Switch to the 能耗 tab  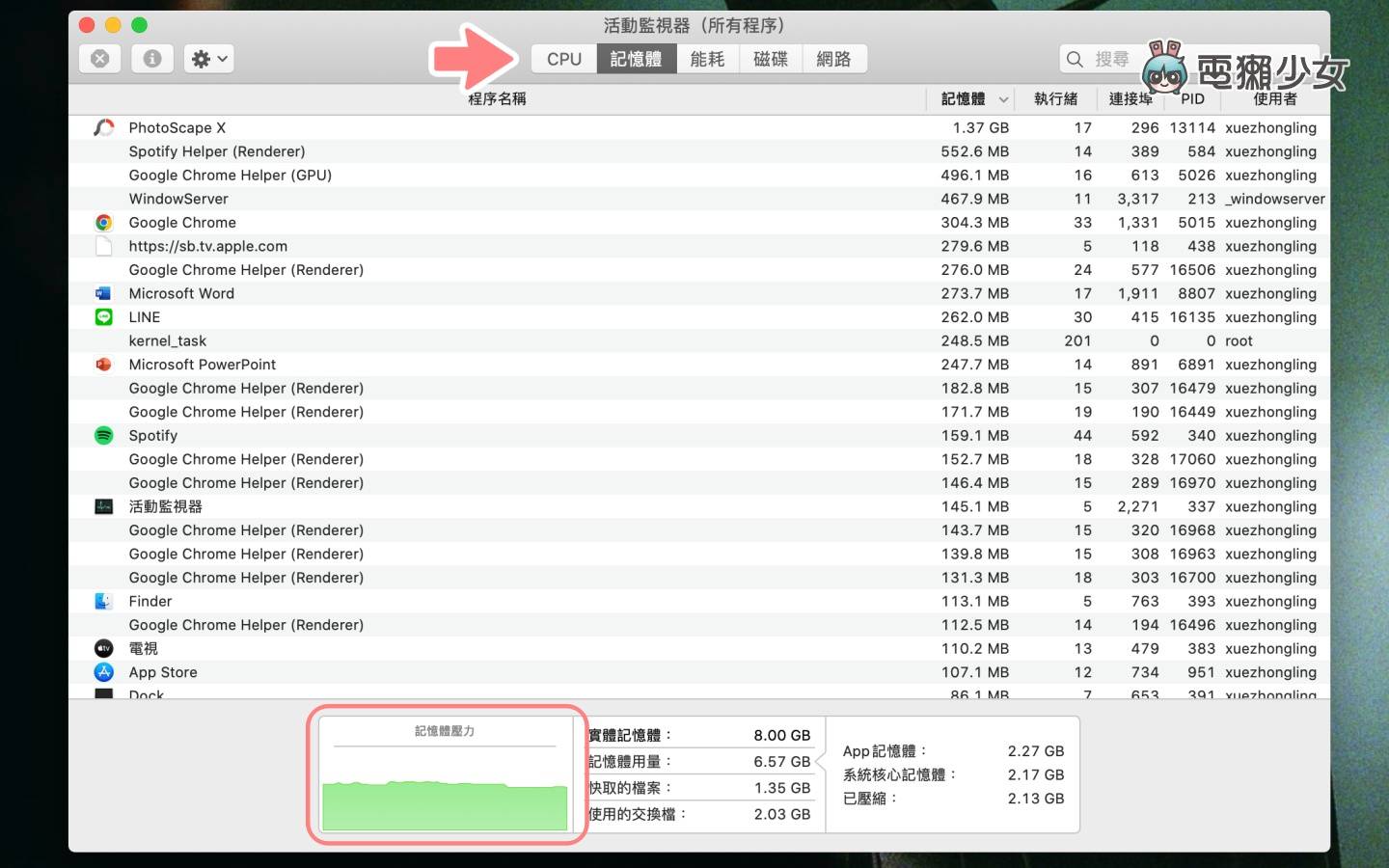[707, 59]
